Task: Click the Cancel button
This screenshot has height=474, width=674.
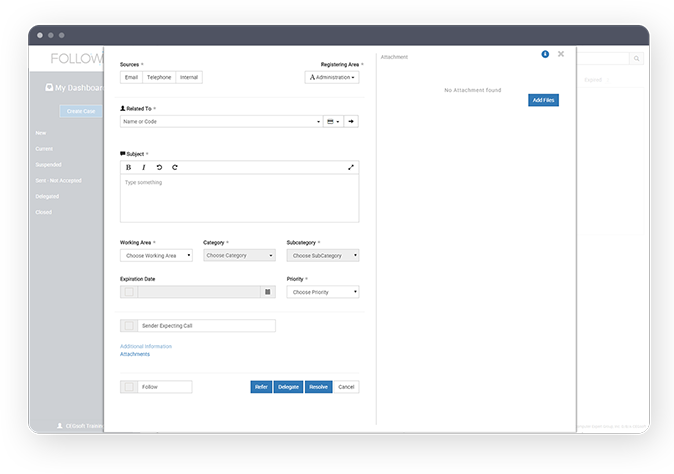Action: (x=346, y=387)
